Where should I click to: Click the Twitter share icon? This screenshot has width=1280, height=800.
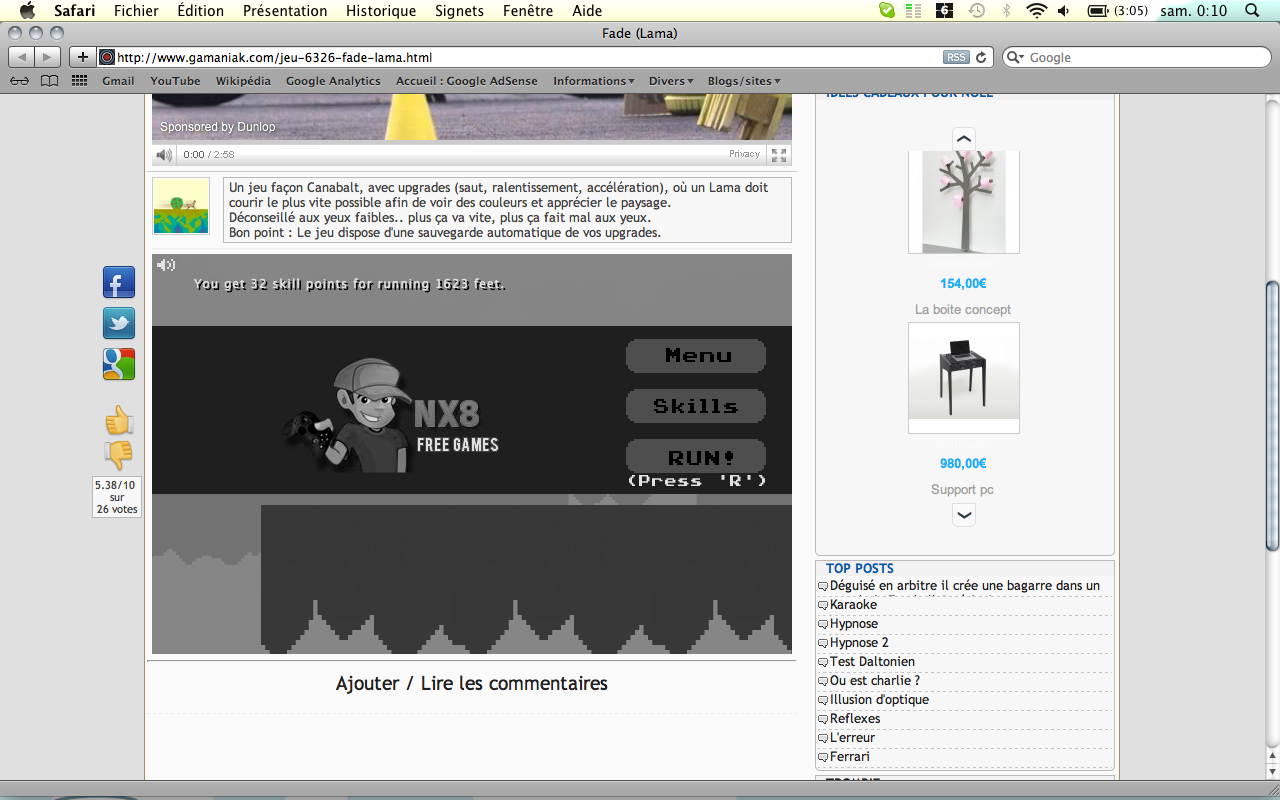click(x=118, y=323)
